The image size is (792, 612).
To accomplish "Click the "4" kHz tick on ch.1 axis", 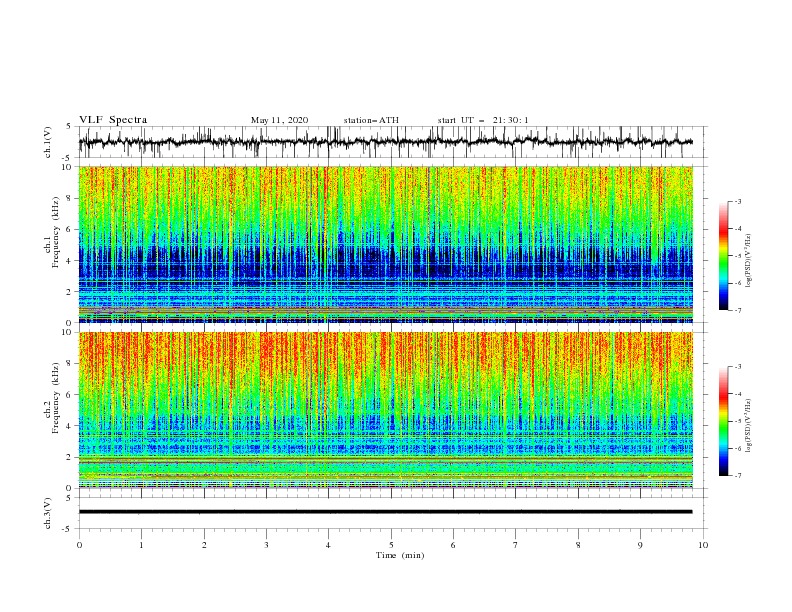I will [x=70, y=261].
